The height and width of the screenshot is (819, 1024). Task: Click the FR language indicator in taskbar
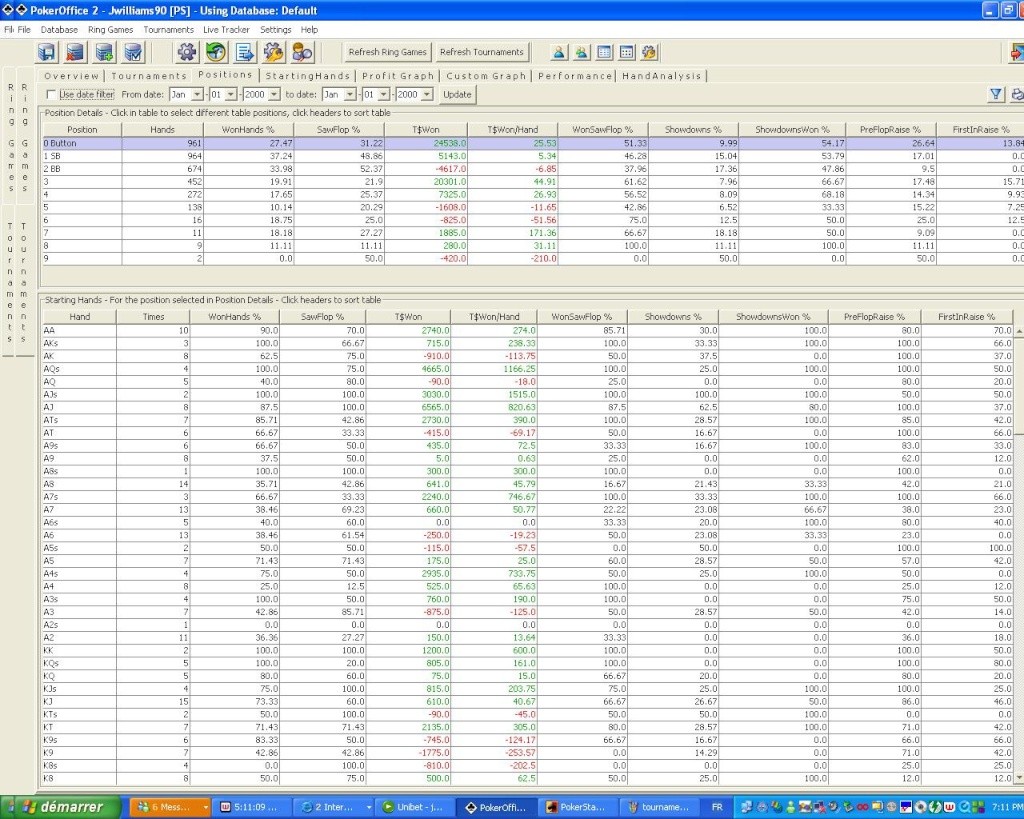716,807
